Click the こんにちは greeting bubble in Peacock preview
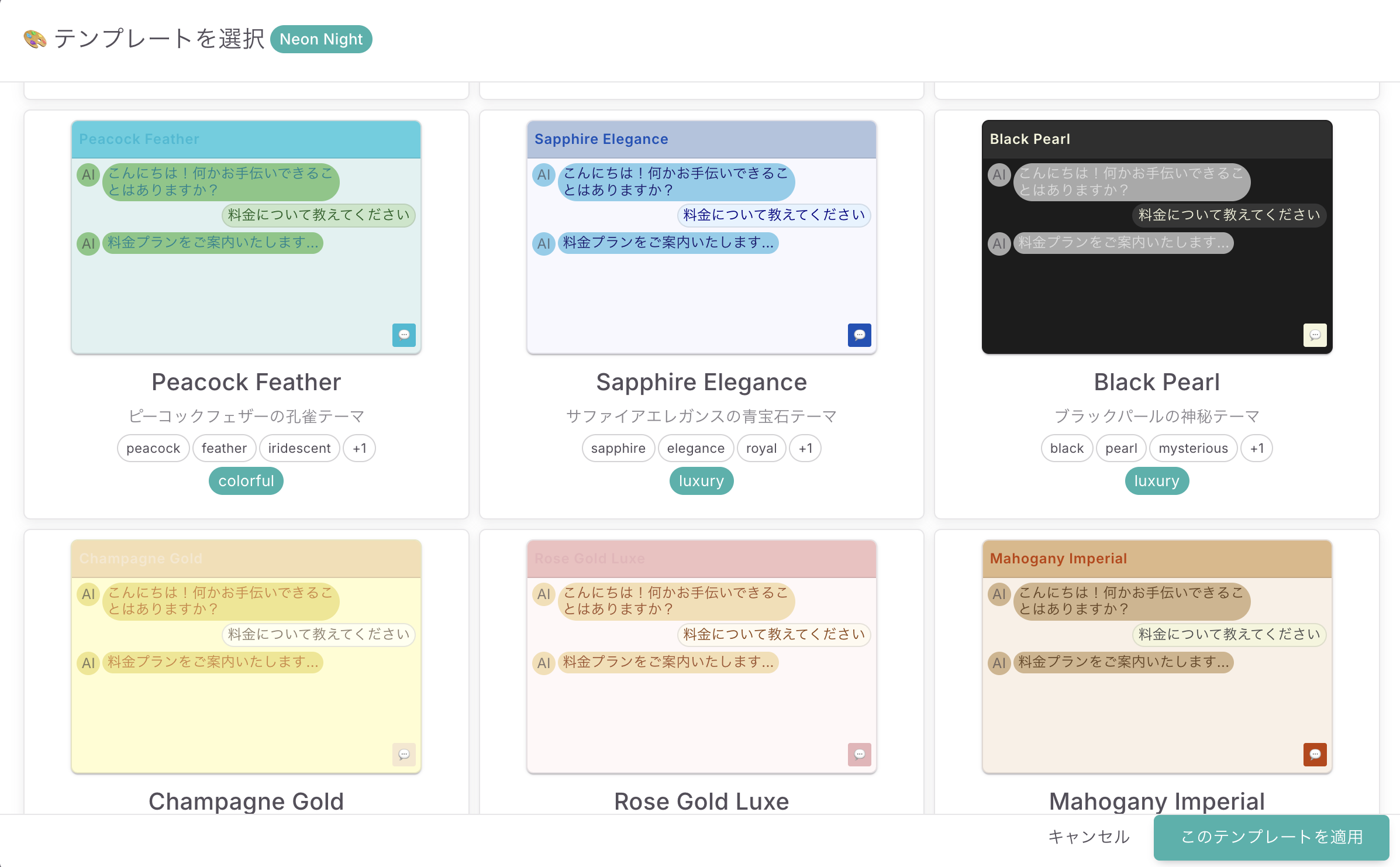 [220, 181]
